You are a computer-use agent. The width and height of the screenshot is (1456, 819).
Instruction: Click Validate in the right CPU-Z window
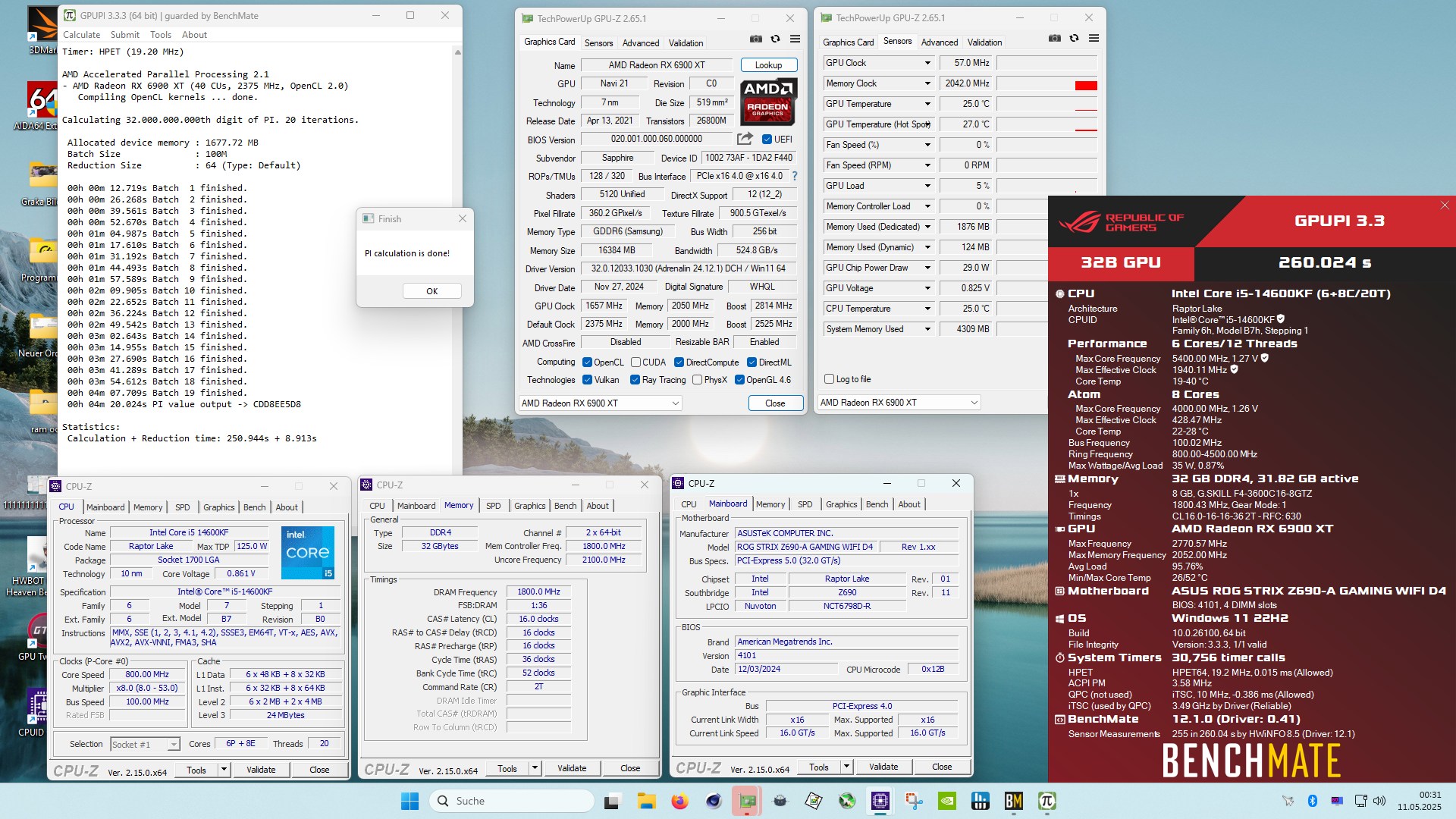(883, 767)
